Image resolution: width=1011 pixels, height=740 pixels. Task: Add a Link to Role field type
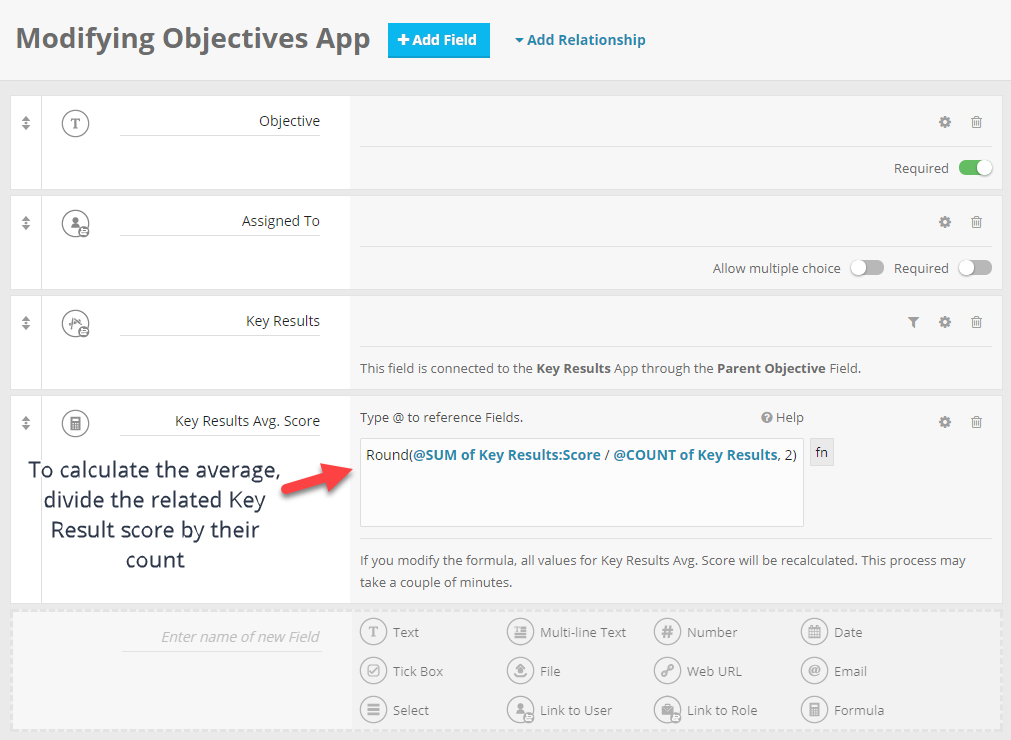[707, 710]
